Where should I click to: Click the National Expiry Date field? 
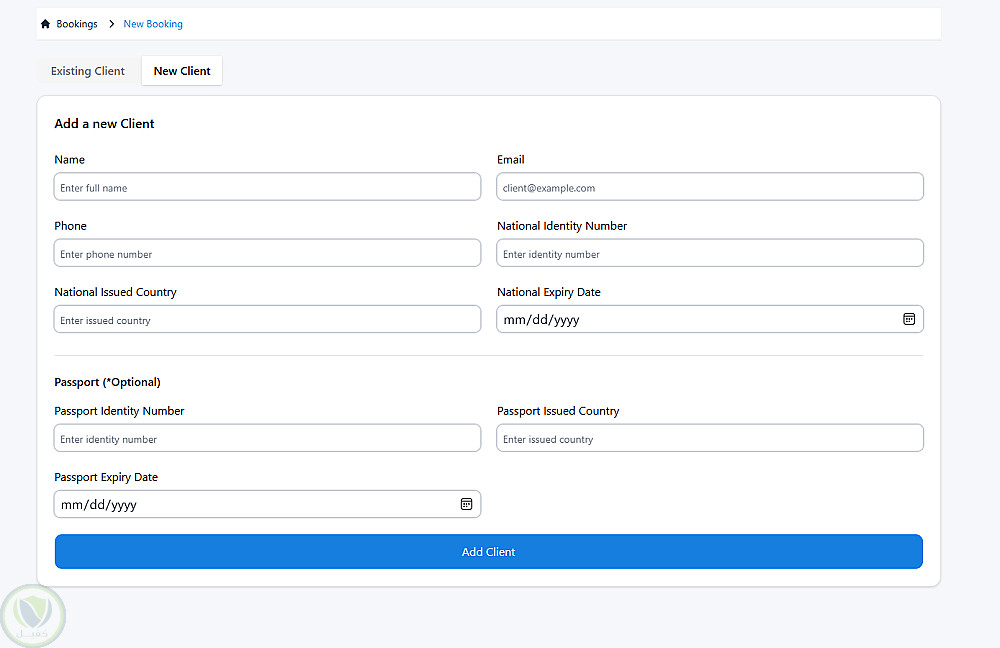690,319
